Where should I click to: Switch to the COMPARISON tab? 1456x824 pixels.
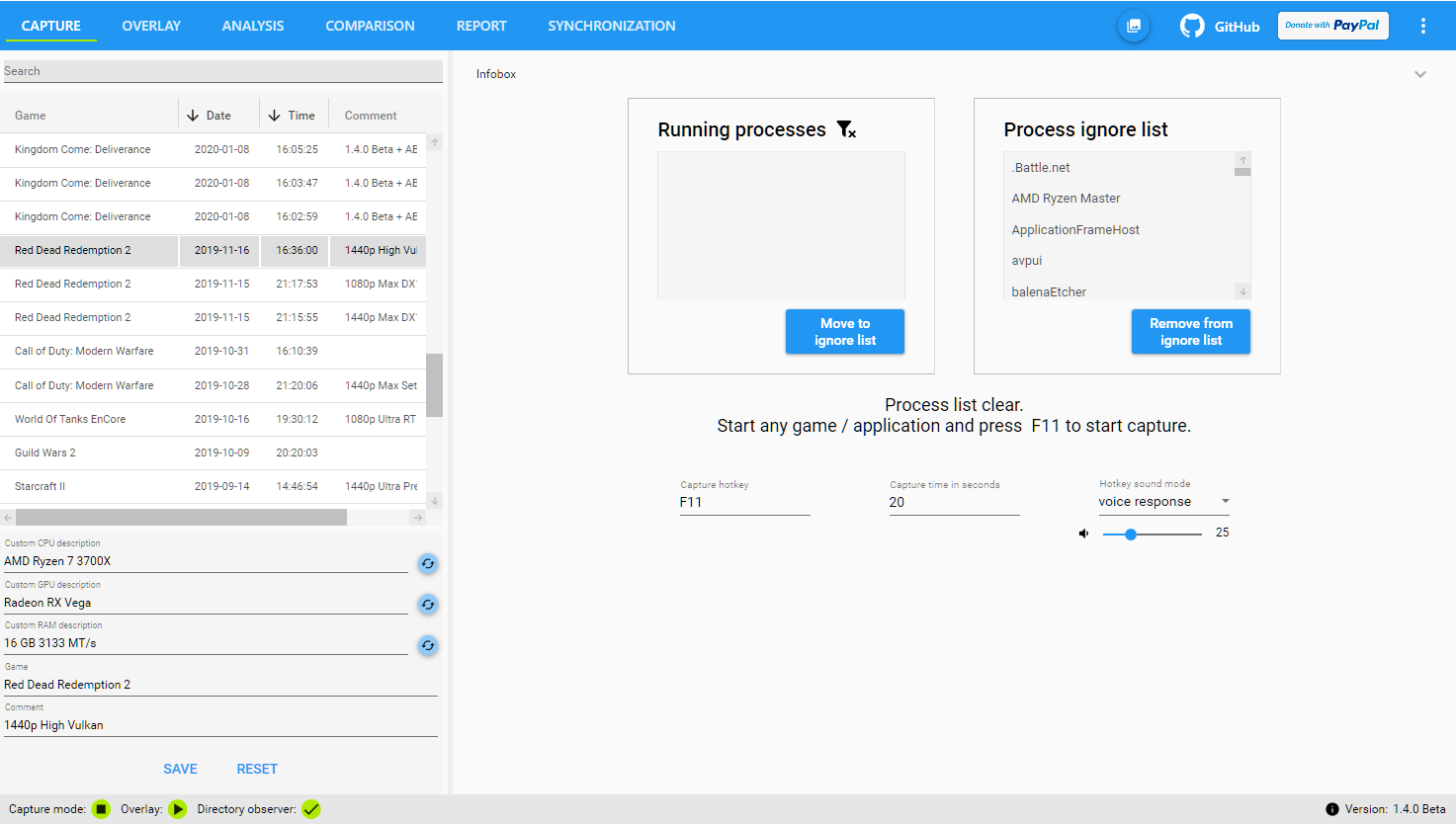371,26
